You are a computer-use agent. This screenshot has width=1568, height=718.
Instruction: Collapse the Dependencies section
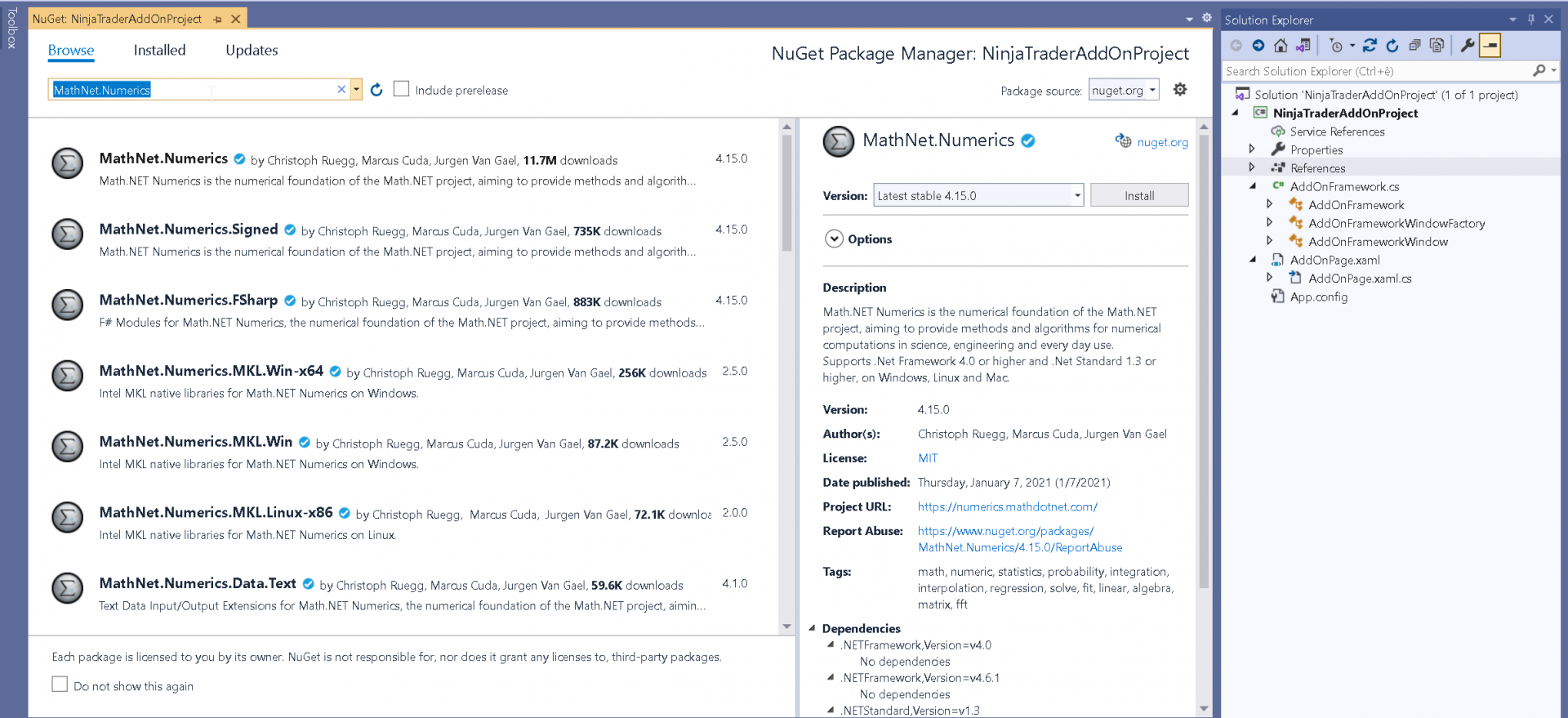(812, 628)
